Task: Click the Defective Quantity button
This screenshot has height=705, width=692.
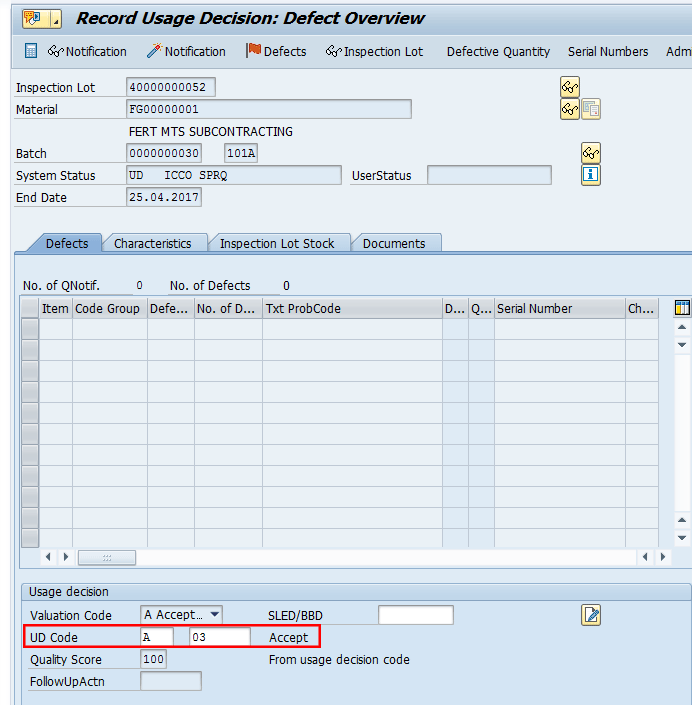Action: point(498,51)
